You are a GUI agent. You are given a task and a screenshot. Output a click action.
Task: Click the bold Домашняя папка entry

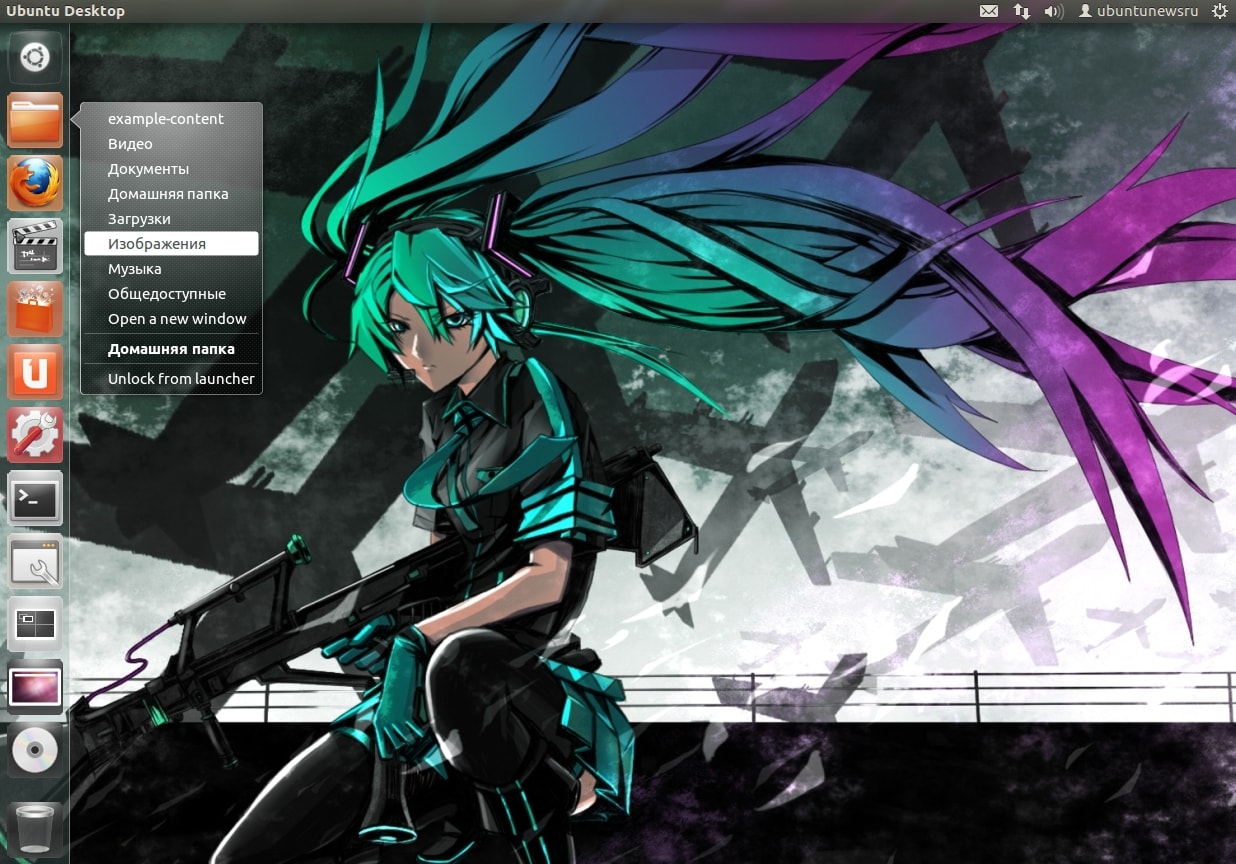tap(171, 349)
